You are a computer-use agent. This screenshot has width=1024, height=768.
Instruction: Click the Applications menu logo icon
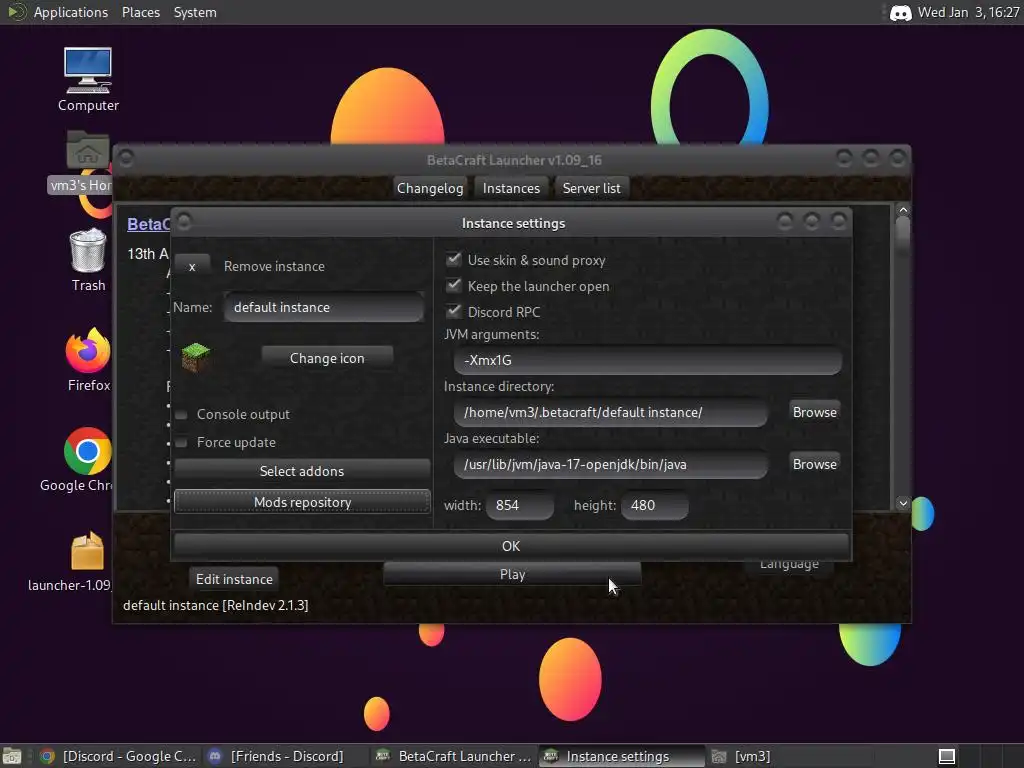[x=16, y=12]
